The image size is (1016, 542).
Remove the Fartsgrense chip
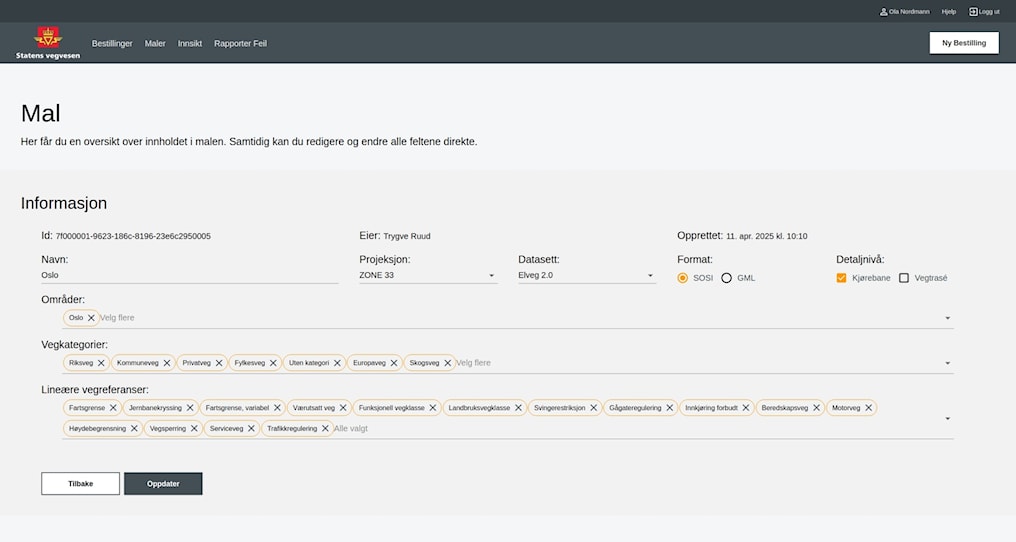[113, 408]
